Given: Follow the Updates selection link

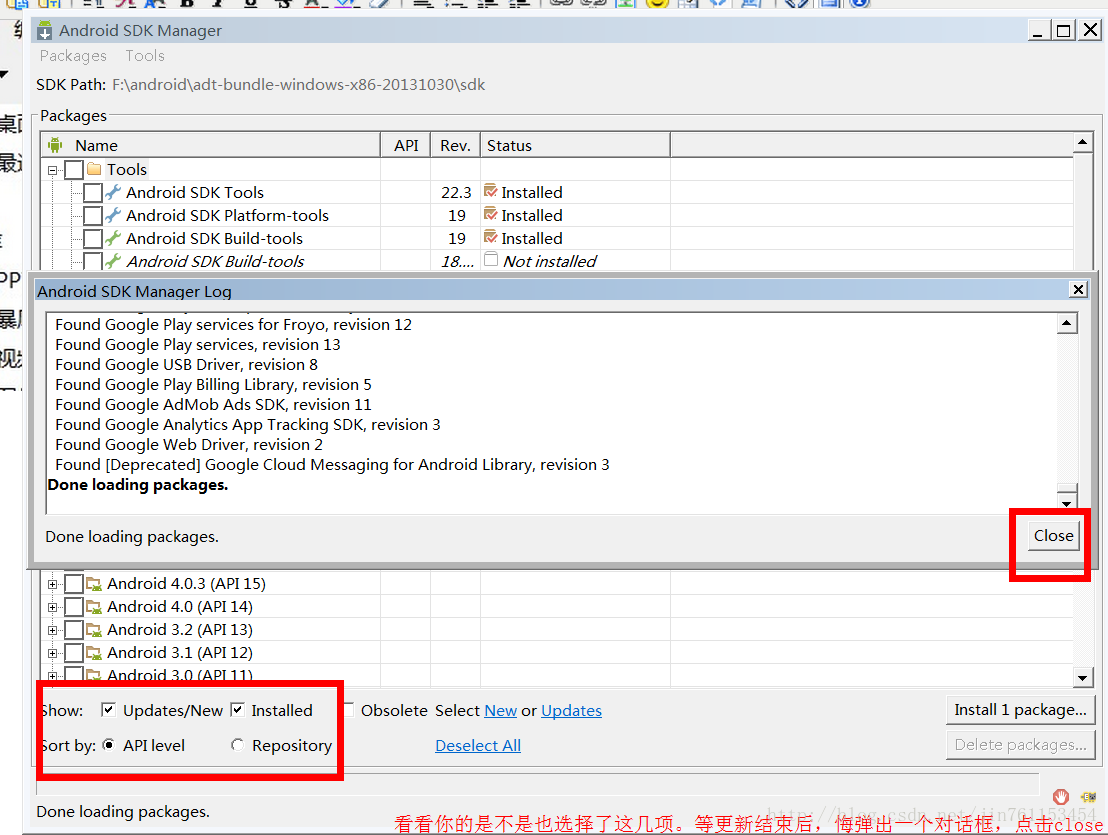Looking at the screenshot, I should pos(571,711).
